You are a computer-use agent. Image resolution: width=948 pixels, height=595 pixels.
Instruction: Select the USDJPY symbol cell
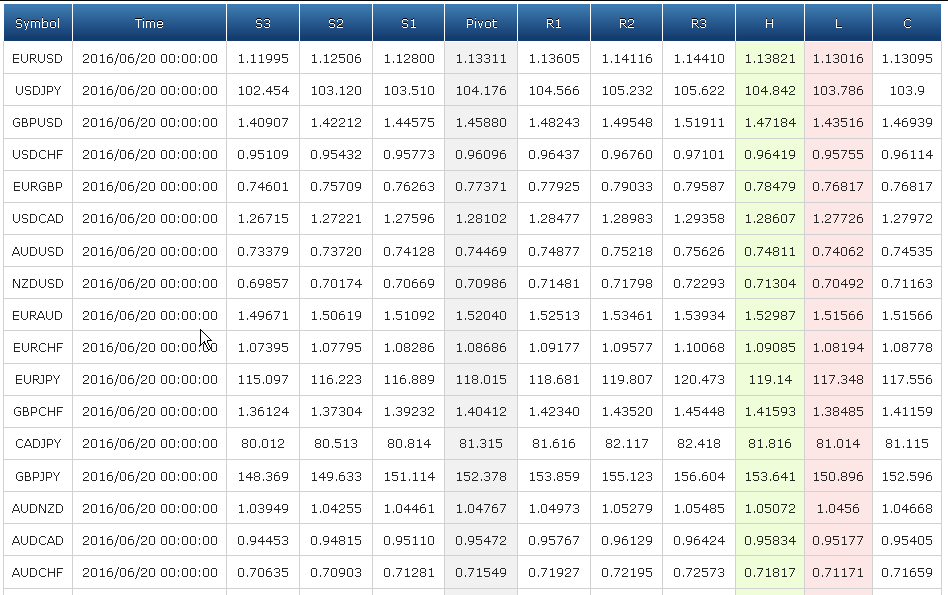coord(37,91)
